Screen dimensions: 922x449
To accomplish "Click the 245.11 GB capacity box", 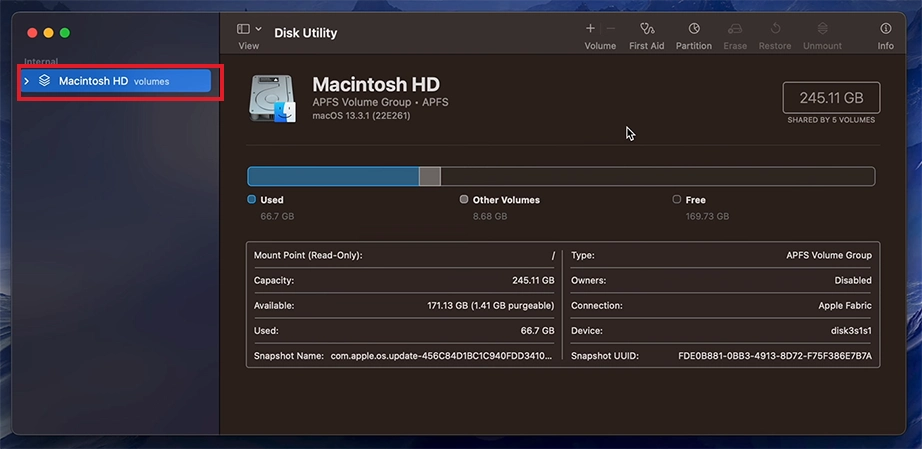I will pyautogui.click(x=831, y=98).
